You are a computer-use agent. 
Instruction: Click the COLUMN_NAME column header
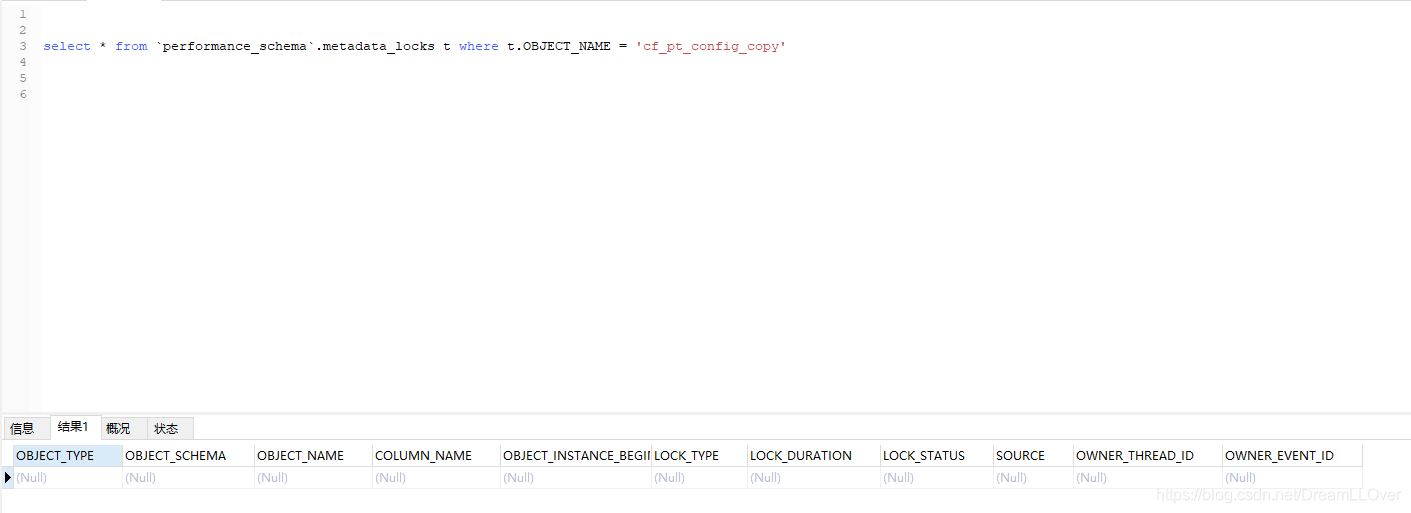(436, 455)
